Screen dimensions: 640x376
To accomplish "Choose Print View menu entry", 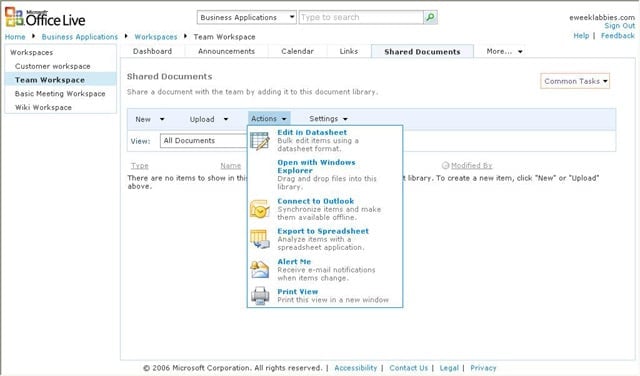I will pyautogui.click(x=325, y=296).
